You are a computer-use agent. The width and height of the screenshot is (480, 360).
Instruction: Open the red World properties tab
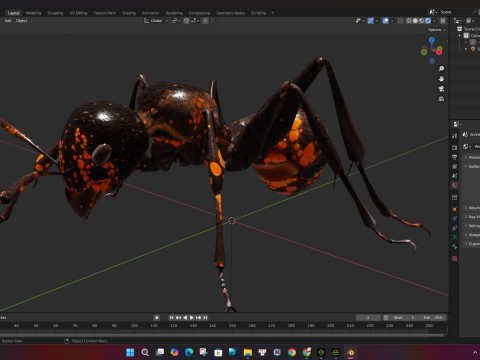(x=455, y=185)
